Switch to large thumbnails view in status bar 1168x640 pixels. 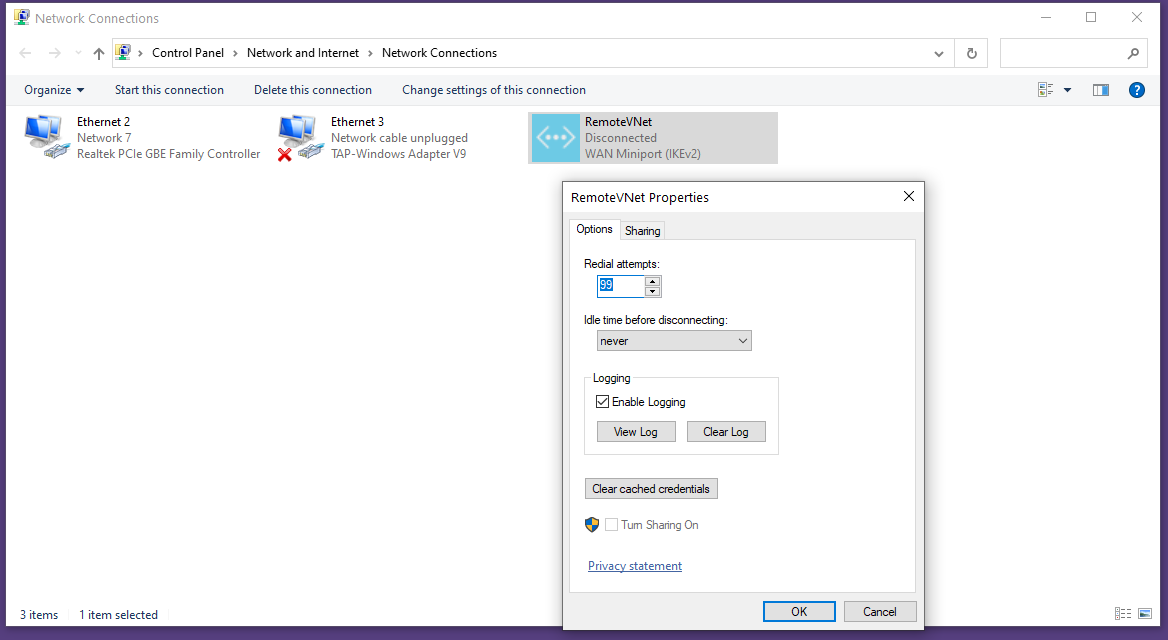pos(1145,614)
